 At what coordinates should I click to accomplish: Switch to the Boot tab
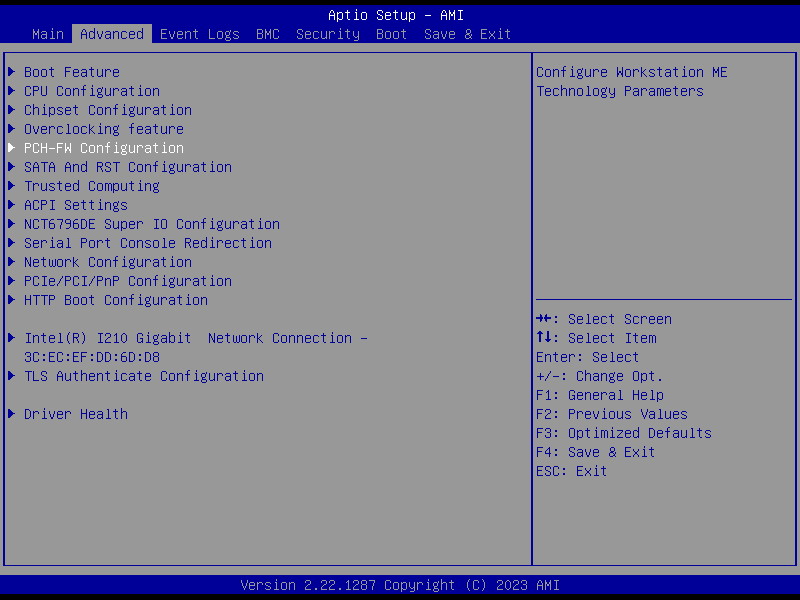click(x=391, y=34)
